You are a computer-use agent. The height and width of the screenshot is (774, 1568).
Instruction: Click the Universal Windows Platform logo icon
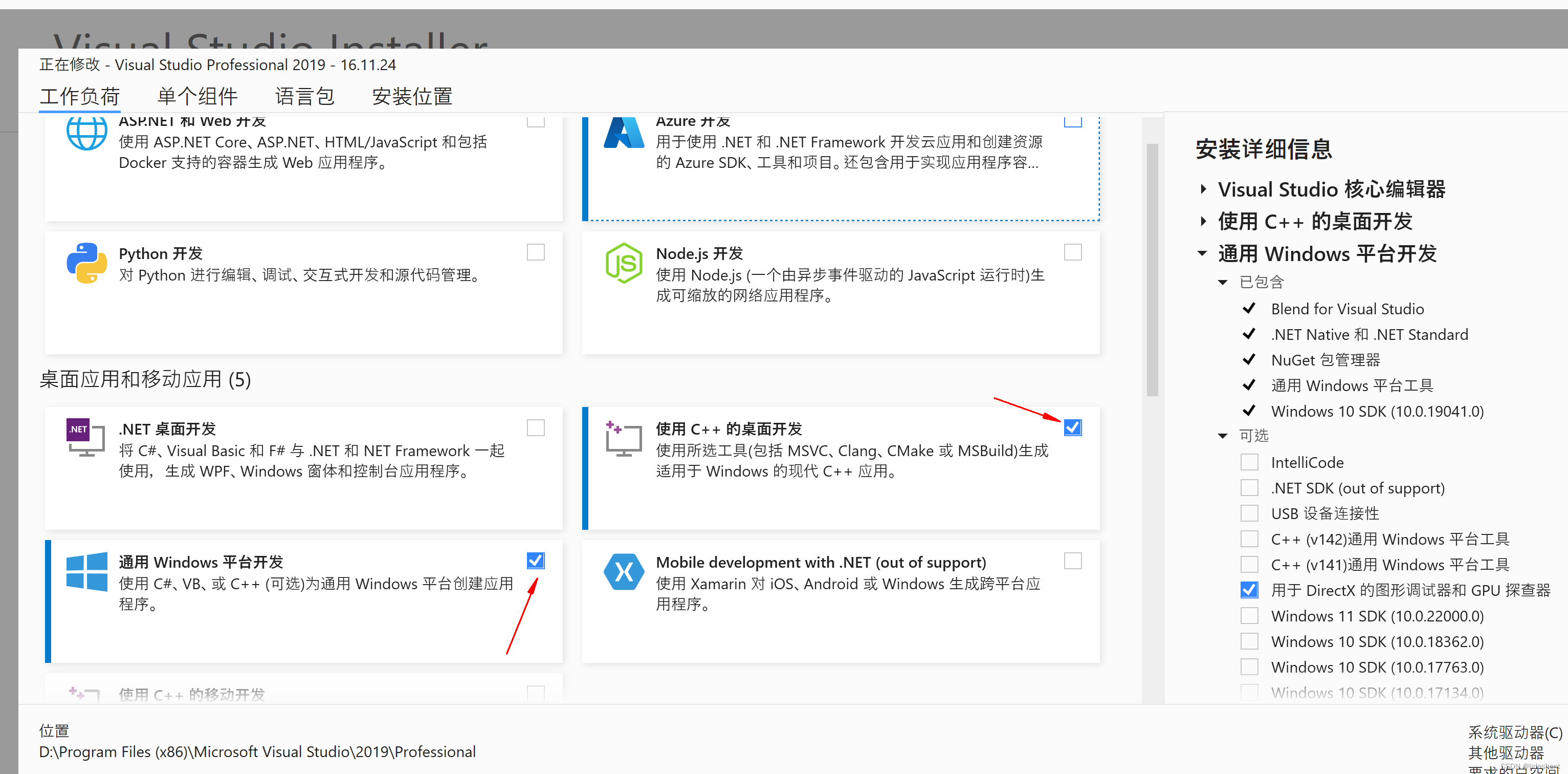pos(86,572)
